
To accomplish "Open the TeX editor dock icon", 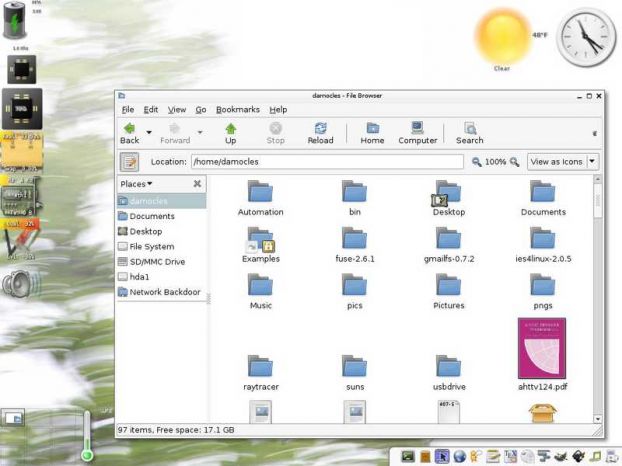I will click(x=510, y=456).
